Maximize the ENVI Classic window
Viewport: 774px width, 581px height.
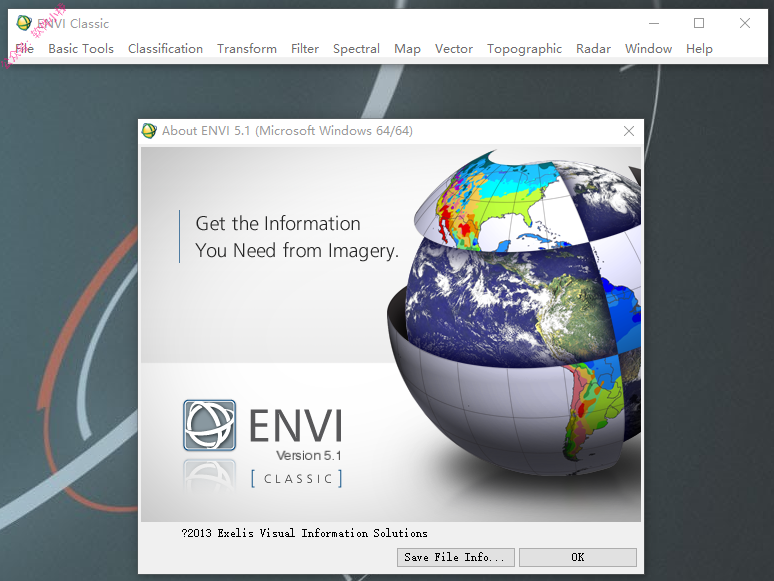pyautogui.click(x=699, y=23)
